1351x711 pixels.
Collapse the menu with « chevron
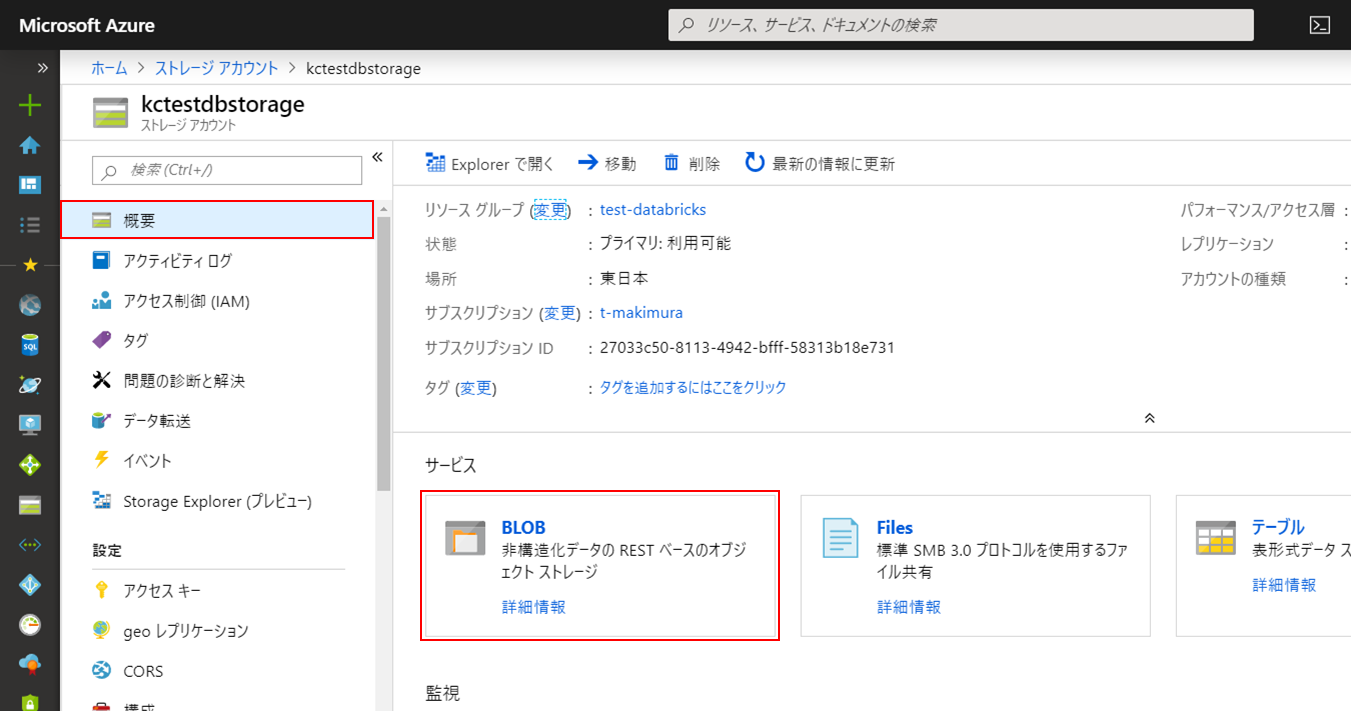click(377, 156)
